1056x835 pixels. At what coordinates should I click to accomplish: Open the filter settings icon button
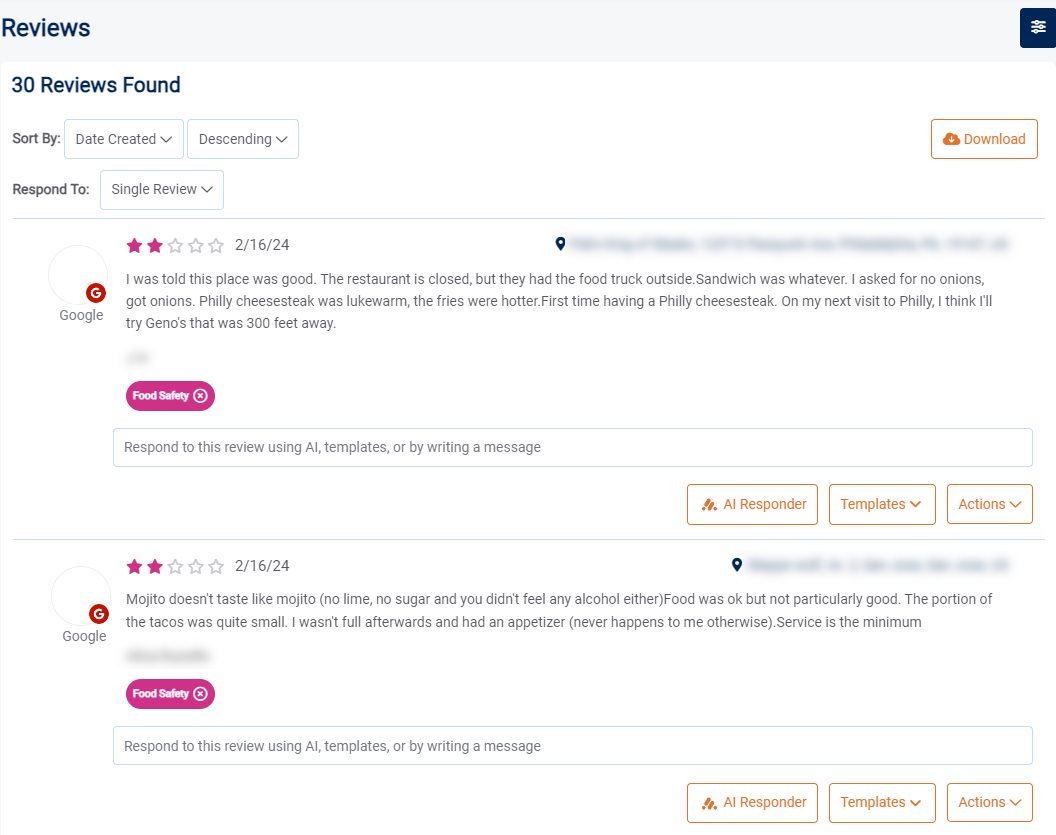1037,27
